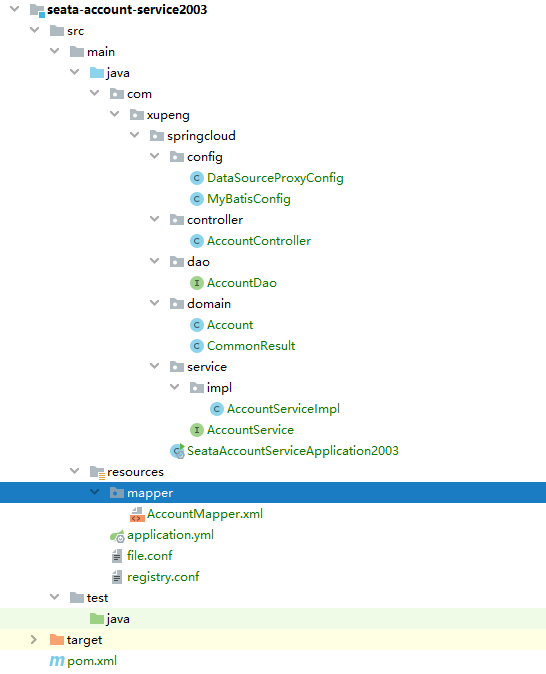The width and height of the screenshot is (546, 674).
Task: Select the file.conf file name
Action: [150, 556]
